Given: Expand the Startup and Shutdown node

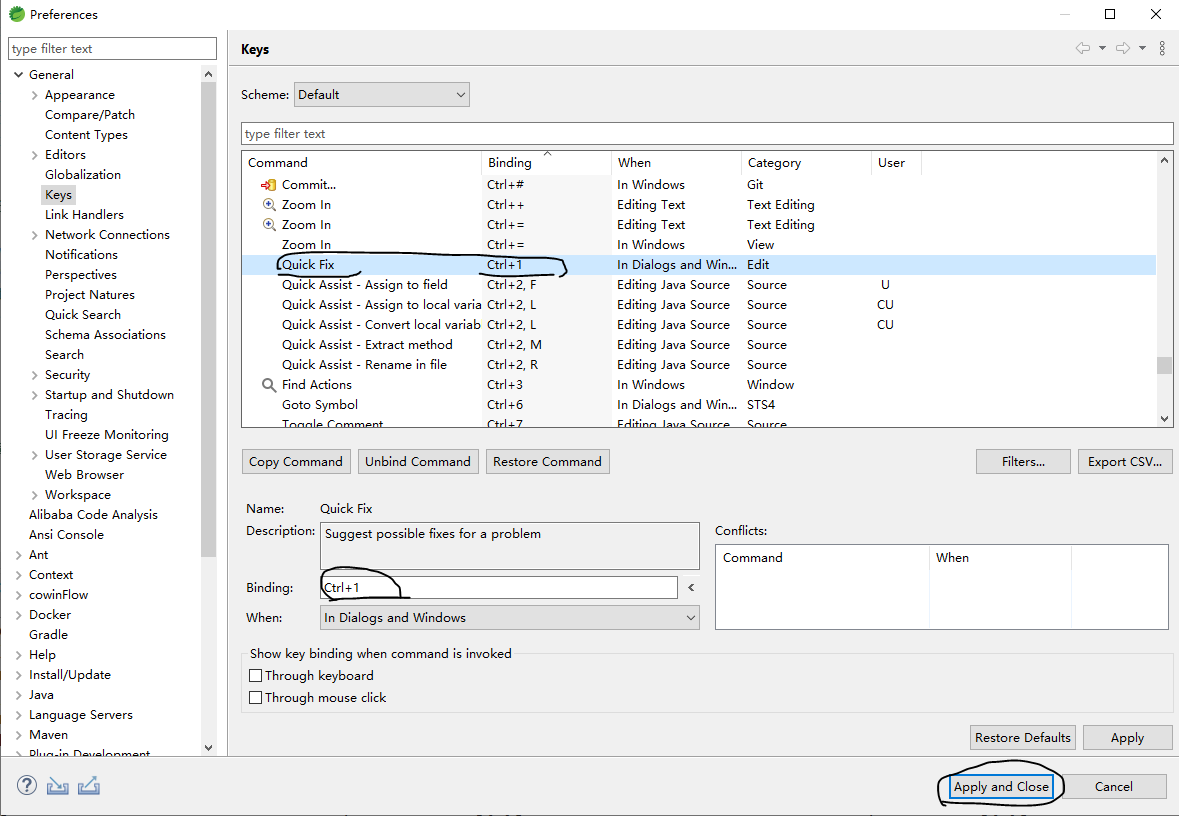Looking at the screenshot, I should (x=35, y=395).
